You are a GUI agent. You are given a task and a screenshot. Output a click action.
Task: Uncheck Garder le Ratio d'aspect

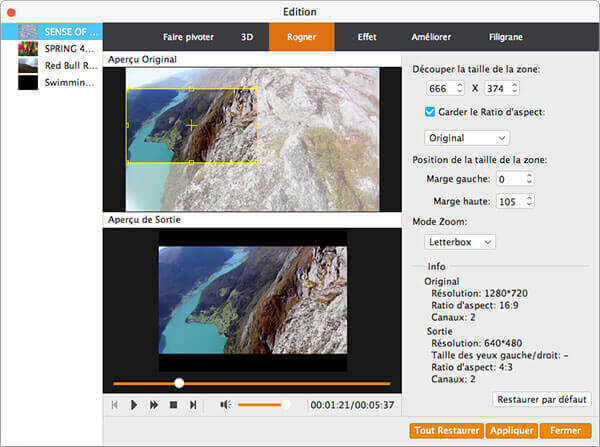tap(430, 112)
